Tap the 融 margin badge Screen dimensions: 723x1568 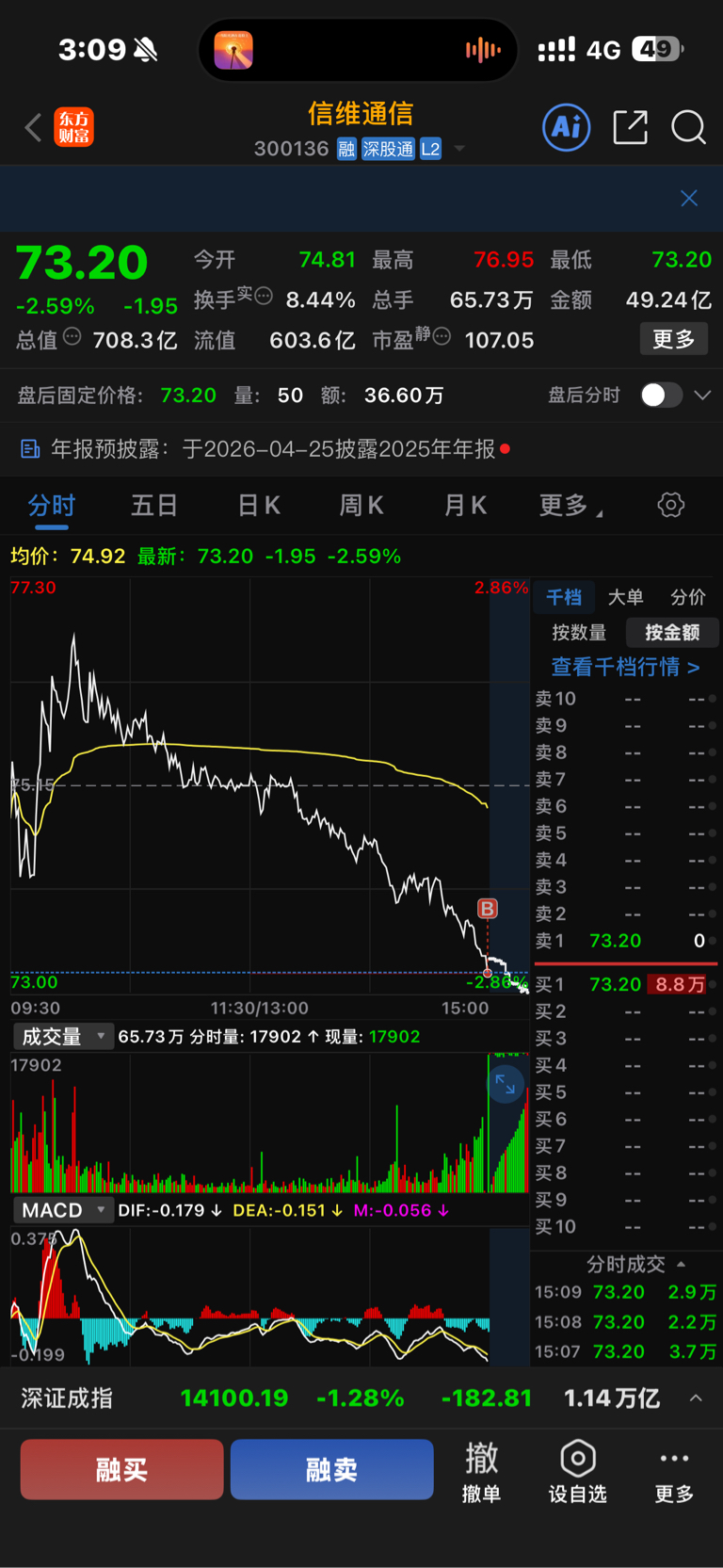346,149
